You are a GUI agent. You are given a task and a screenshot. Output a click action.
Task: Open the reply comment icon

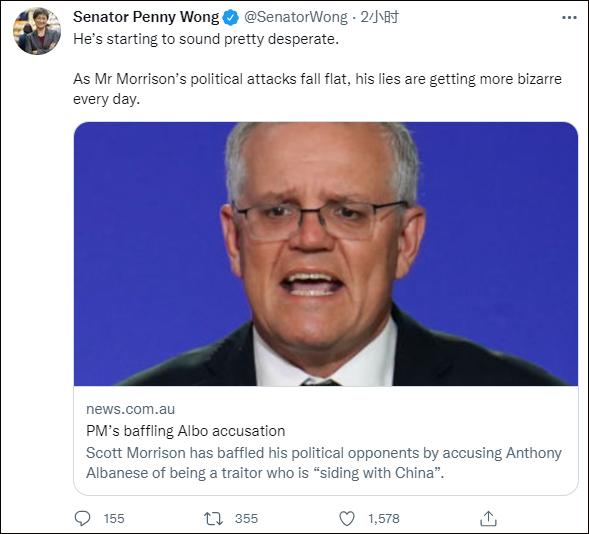[82, 519]
